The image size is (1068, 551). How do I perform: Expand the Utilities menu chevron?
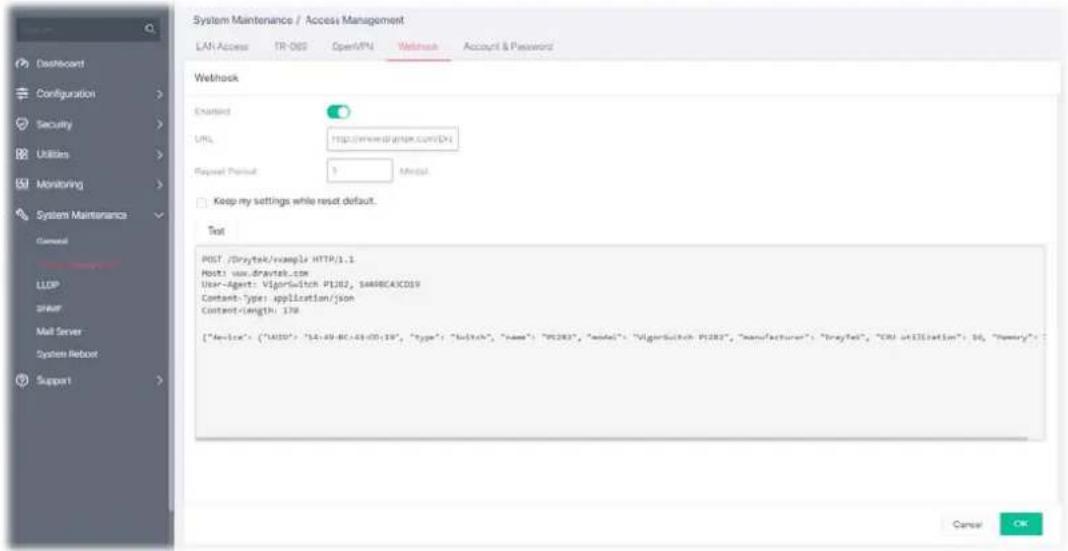tap(159, 155)
